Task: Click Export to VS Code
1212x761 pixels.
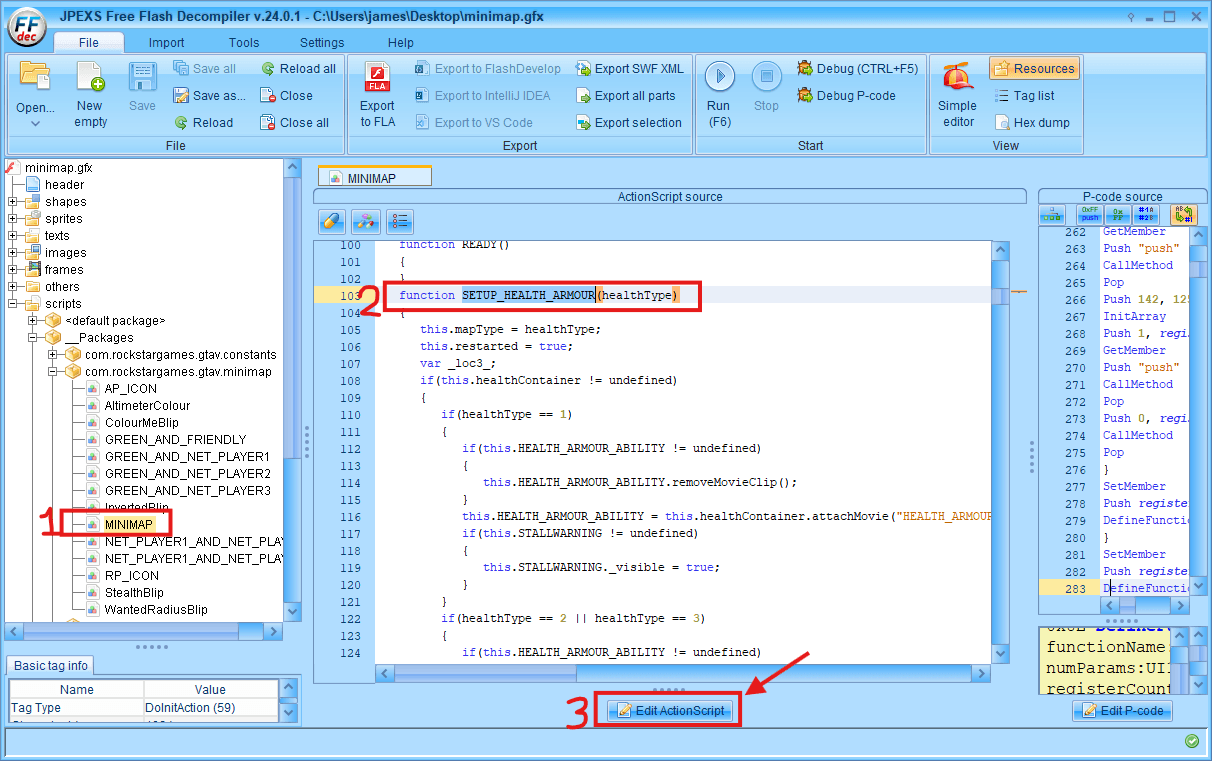Action: pyautogui.click(x=473, y=123)
